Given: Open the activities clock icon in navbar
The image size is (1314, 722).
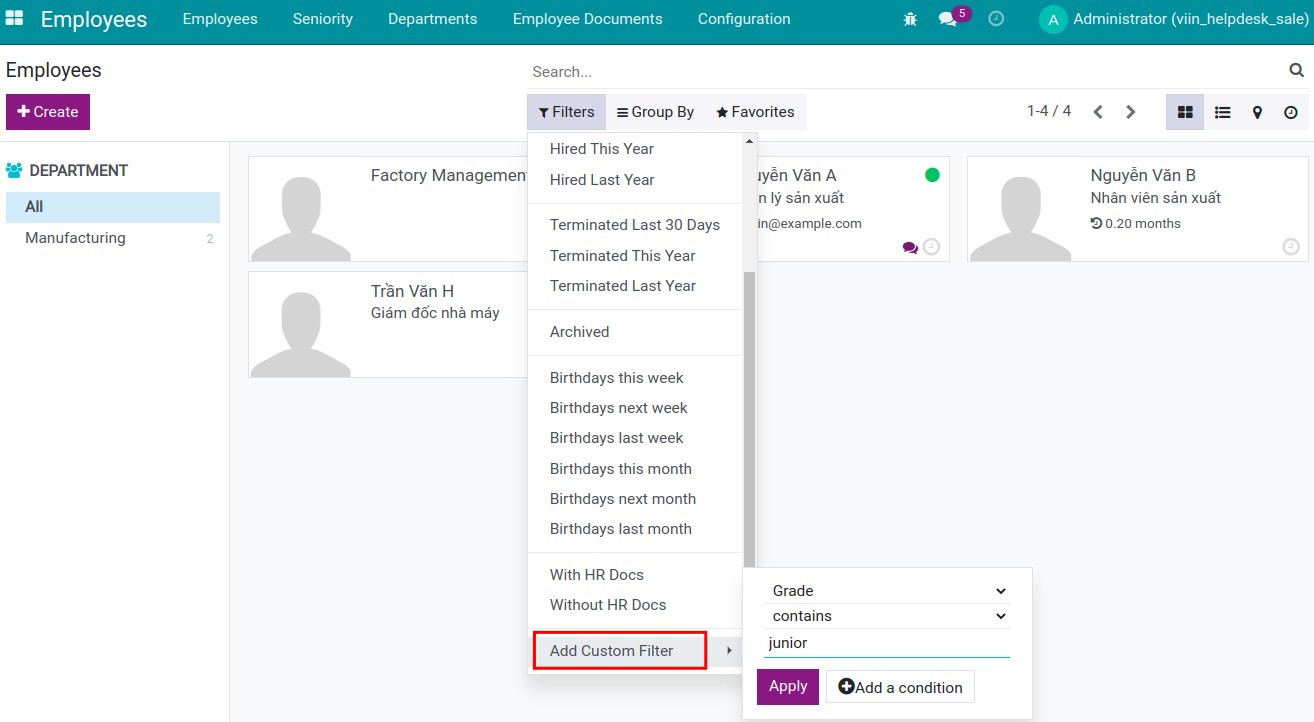Looking at the screenshot, I should (996, 19).
